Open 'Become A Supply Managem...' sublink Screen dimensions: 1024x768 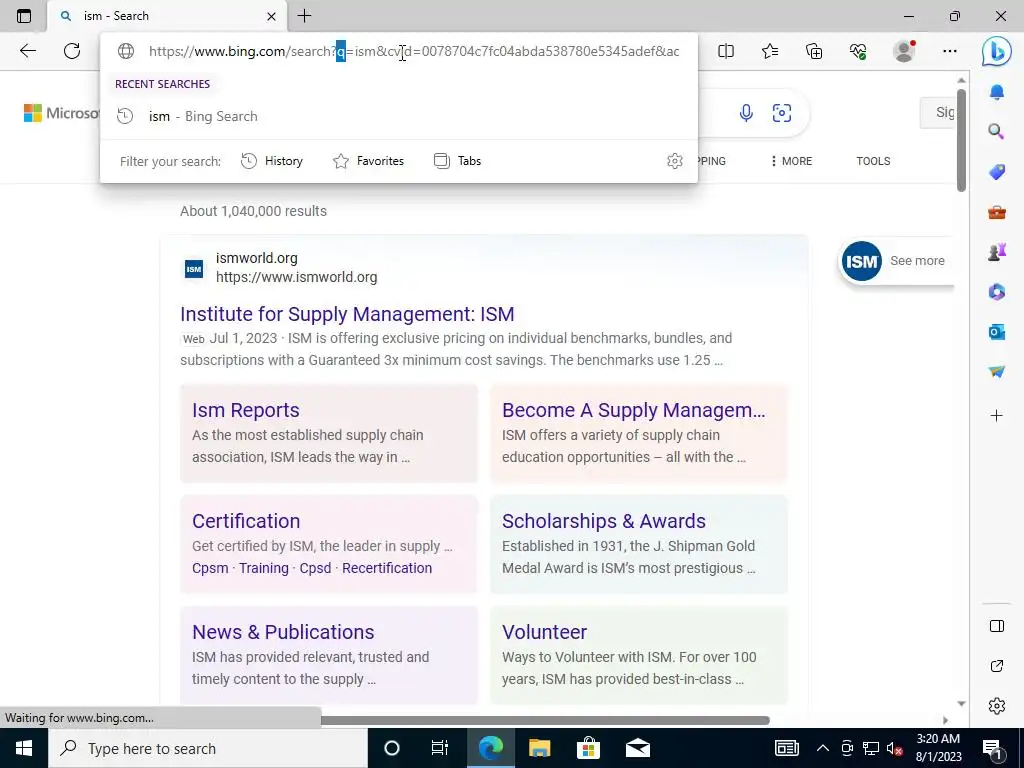tap(633, 410)
